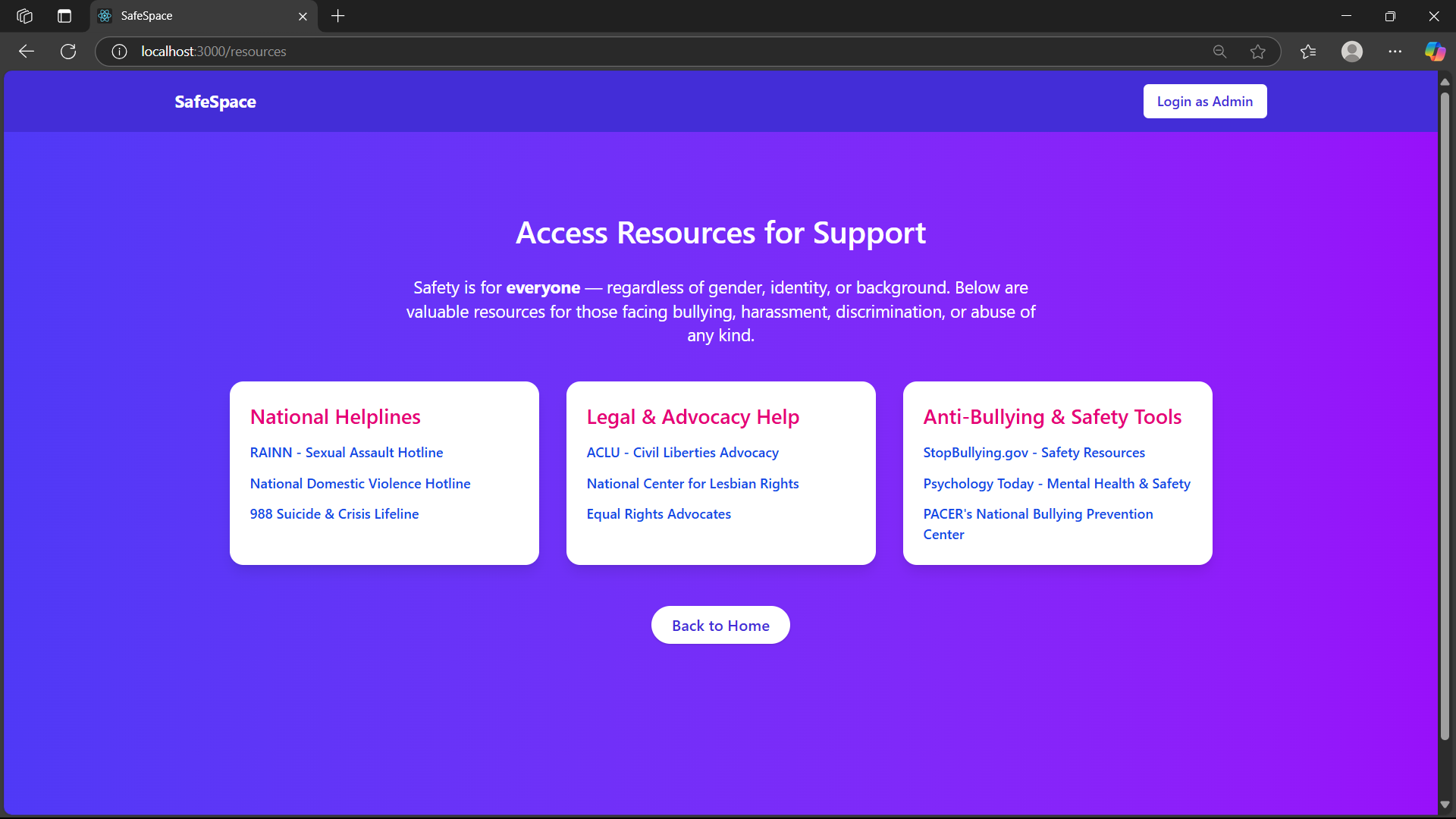
Task: Open the zoom magnifier icon in address bar
Action: [x=1219, y=52]
